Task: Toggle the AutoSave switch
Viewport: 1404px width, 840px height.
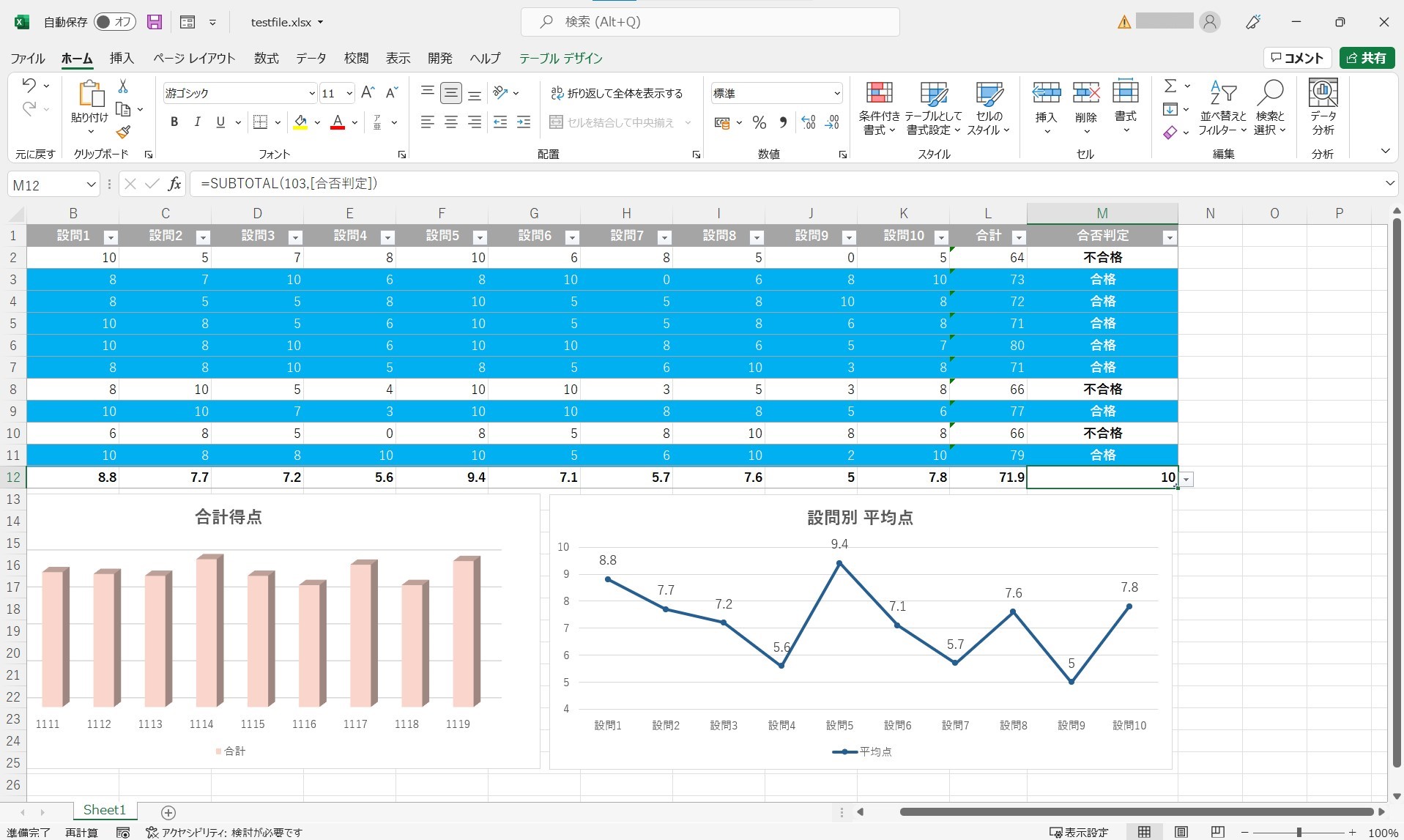Action: click(115, 22)
